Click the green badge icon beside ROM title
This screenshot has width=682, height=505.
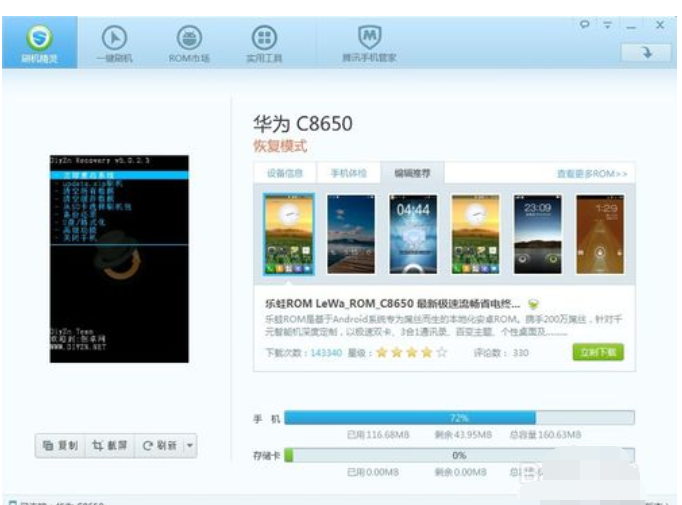click(534, 304)
